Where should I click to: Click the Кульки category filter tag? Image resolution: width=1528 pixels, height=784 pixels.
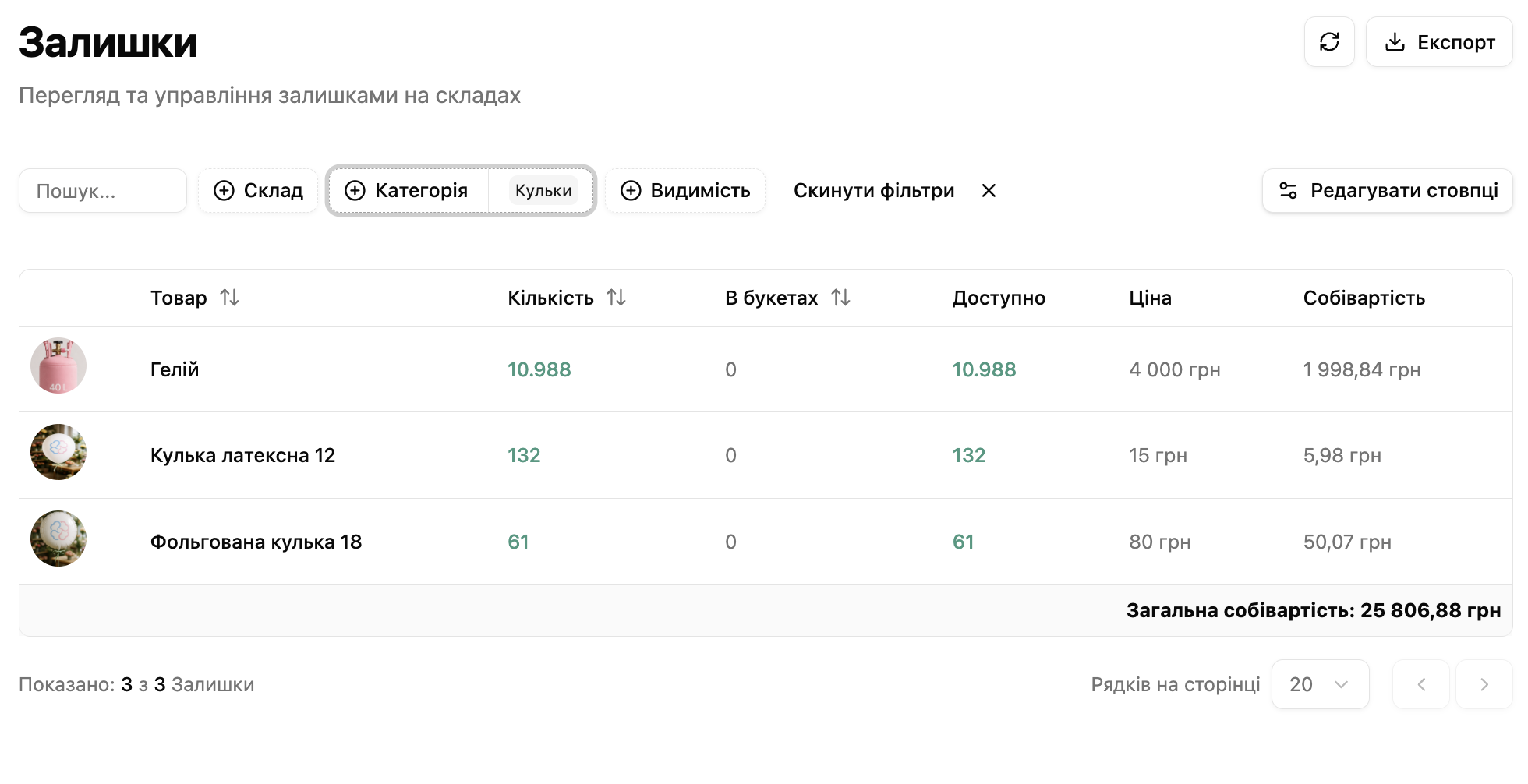tap(543, 191)
